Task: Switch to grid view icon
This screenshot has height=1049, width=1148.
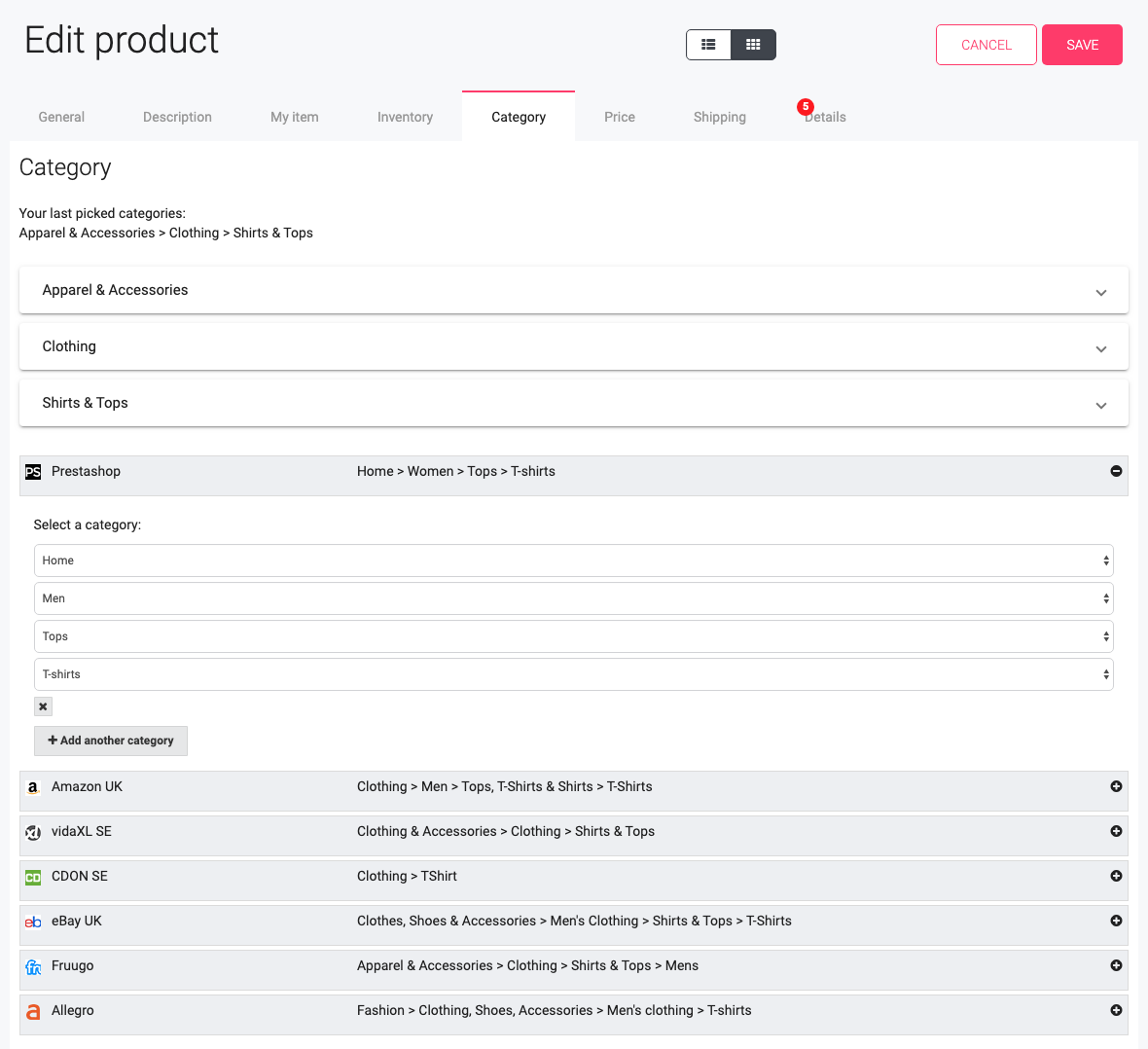Action: 753,45
